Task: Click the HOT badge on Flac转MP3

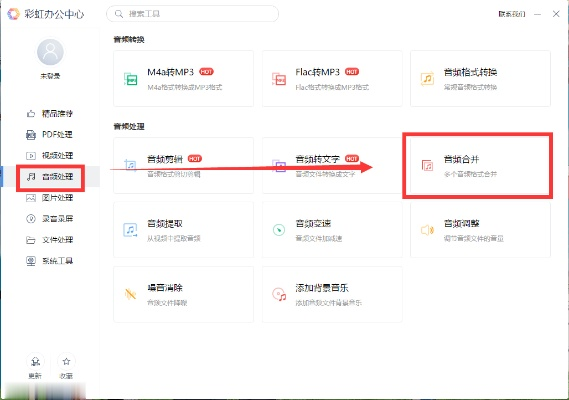Action: [x=352, y=72]
